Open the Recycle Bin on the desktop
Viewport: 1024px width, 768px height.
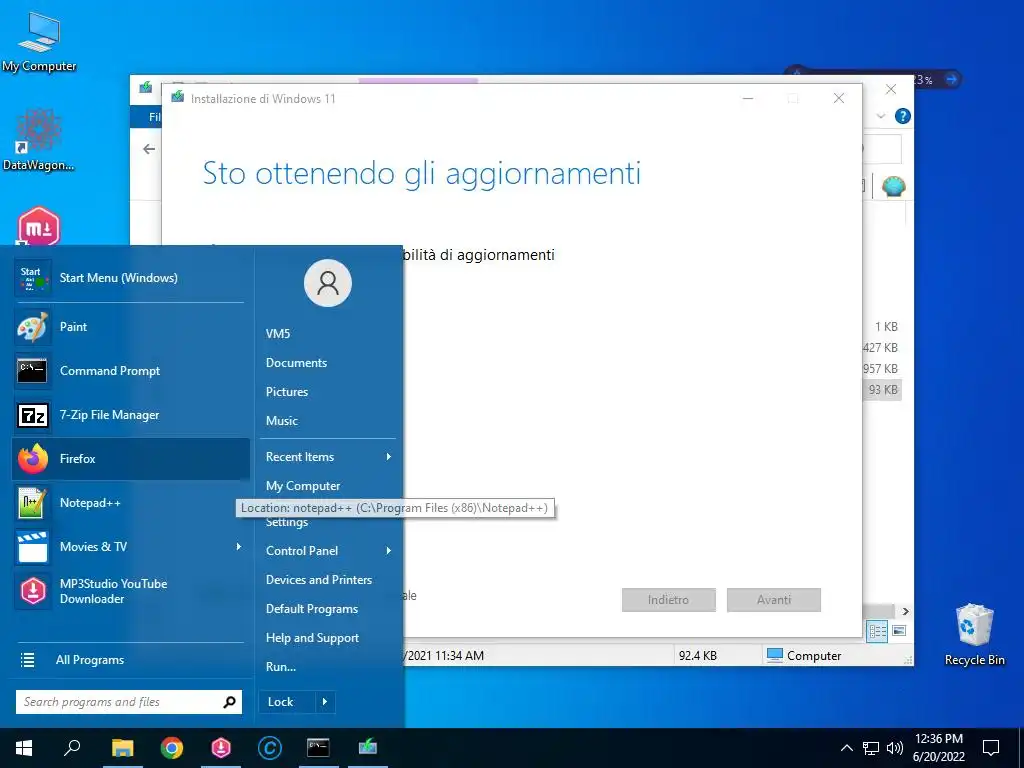click(974, 635)
